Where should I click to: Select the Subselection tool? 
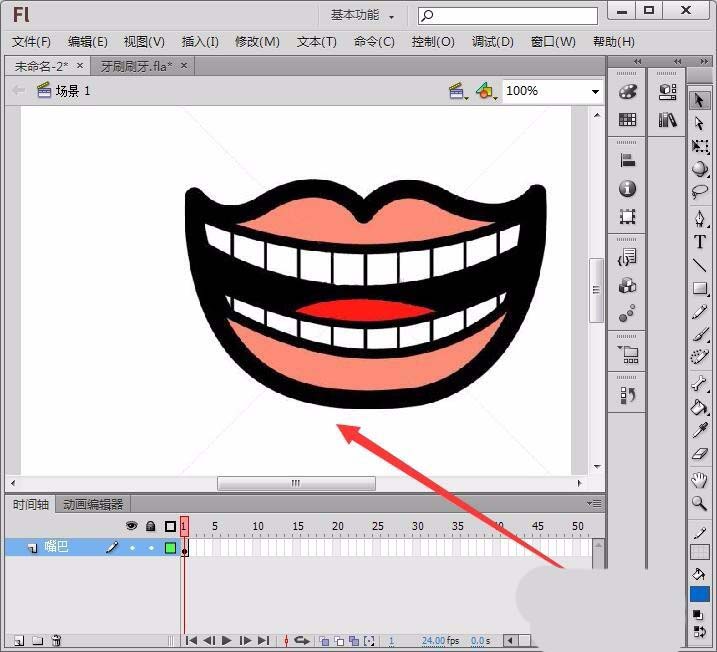point(699,123)
